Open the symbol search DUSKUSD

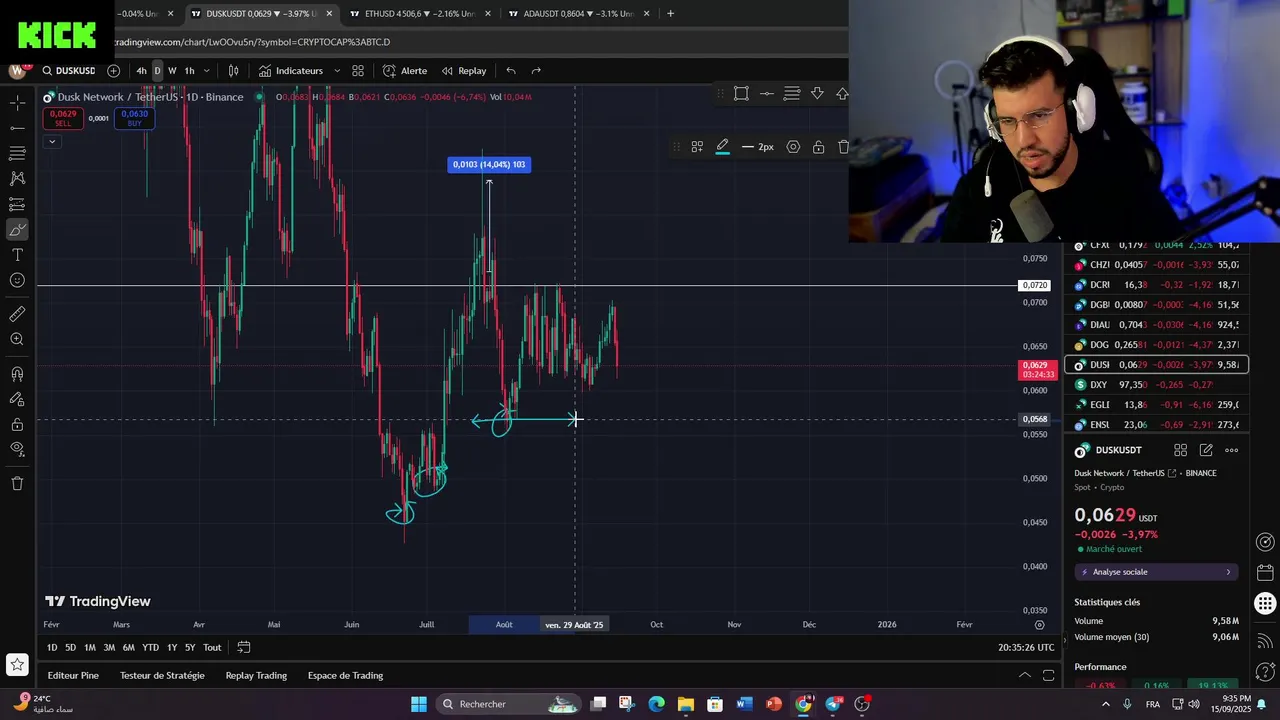68,71
